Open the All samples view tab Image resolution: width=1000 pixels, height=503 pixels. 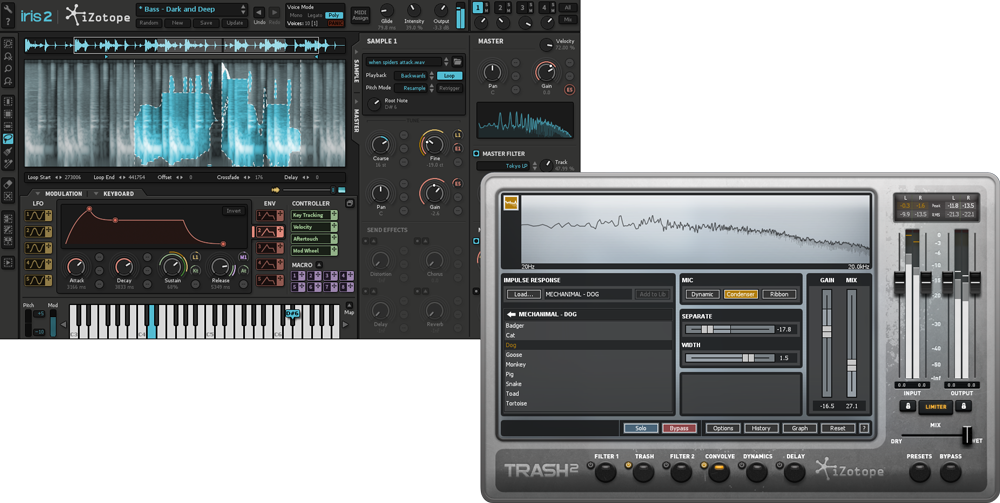tap(567, 8)
